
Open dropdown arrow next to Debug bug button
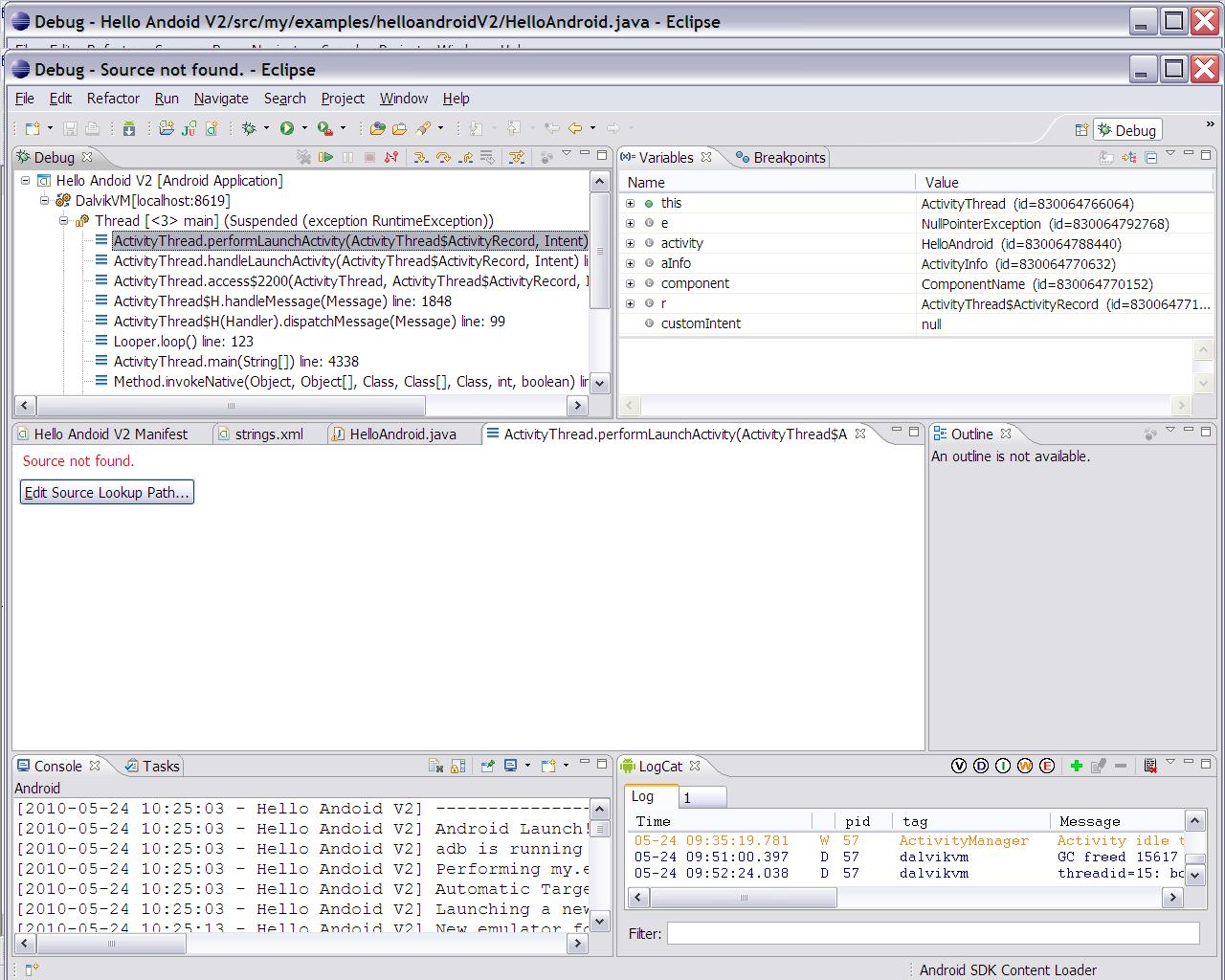tap(266, 128)
